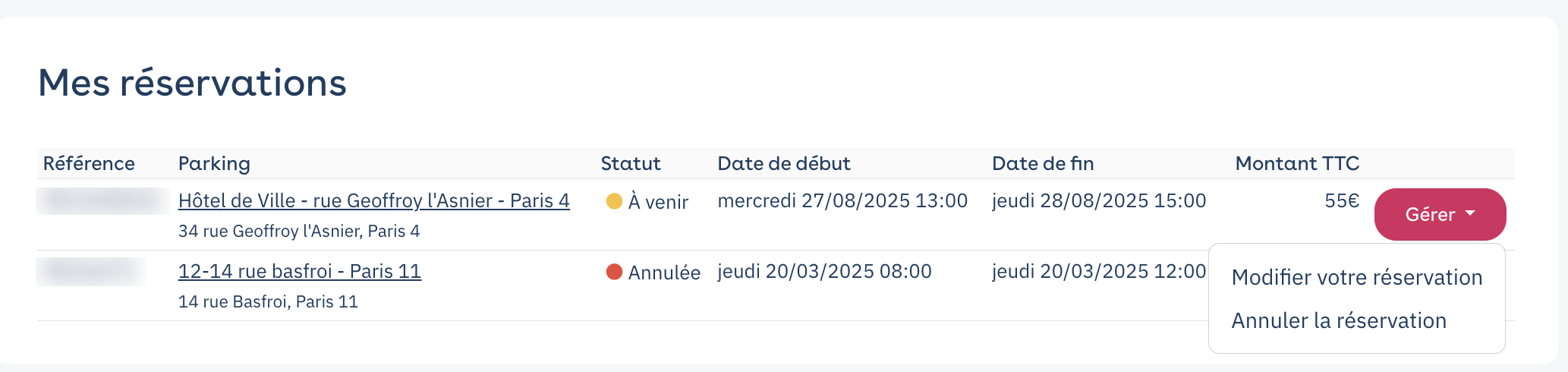The height and width of the screenshot is (372, 1568).
Task: Click the Statut column header
Action: (x=631, y=164)
